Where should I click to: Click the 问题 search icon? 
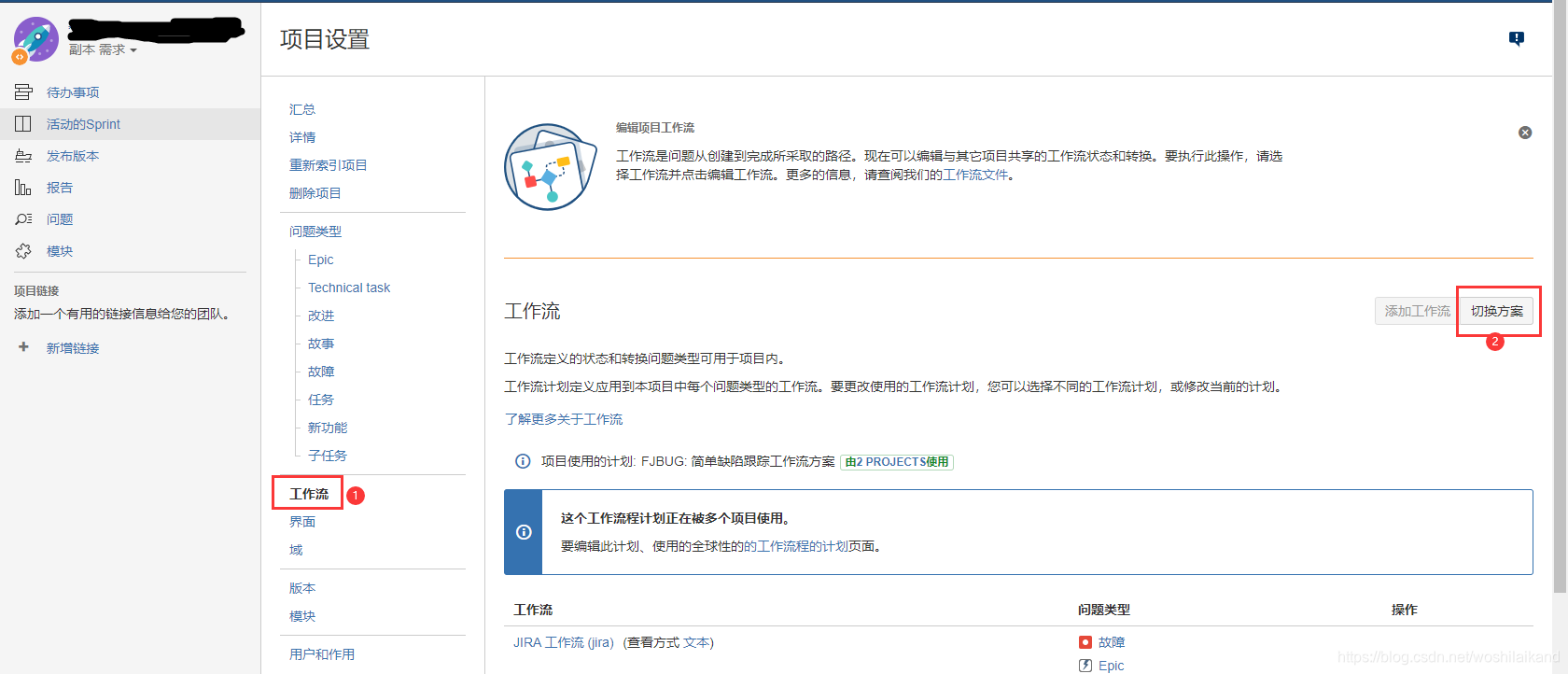pos(23,218)
